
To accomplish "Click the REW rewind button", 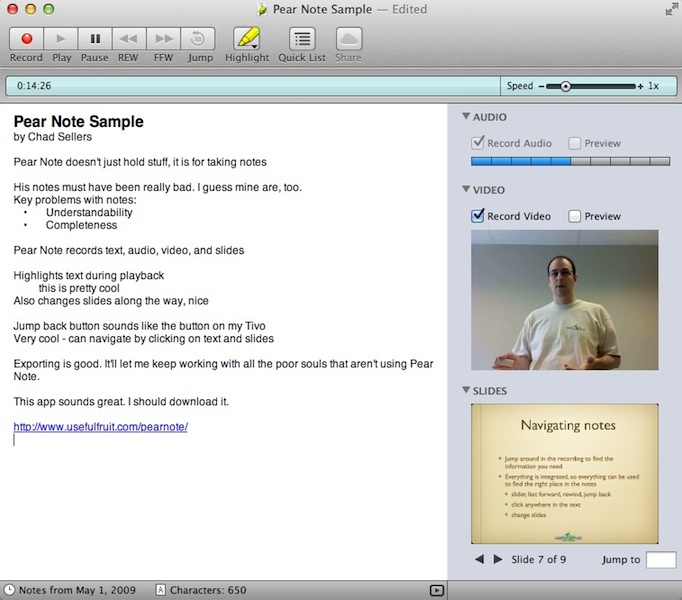I will tap(128, 39).
